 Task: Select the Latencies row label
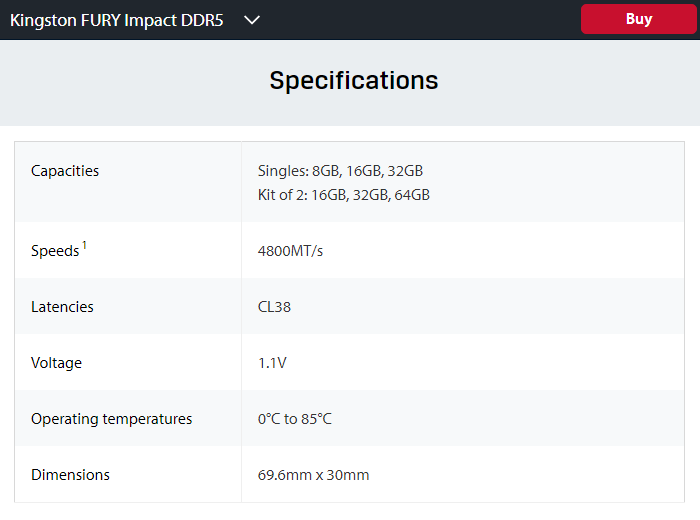point(62,307)
